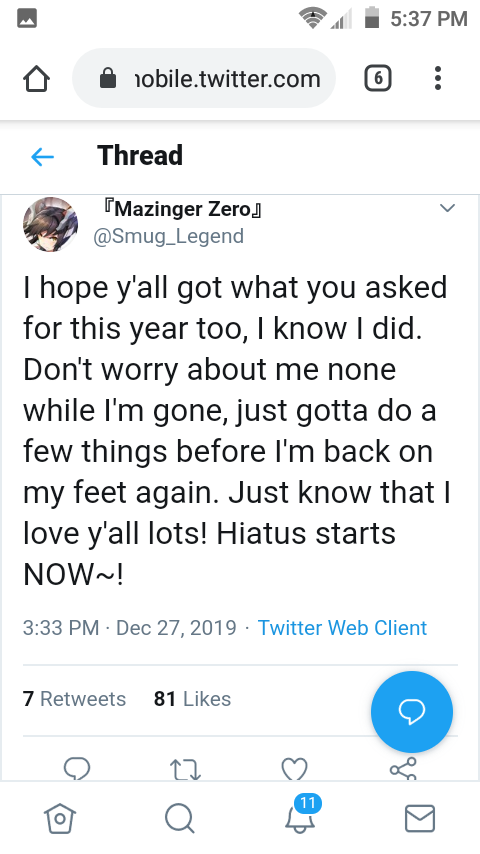This screenshot has width=480, height=854.
Task: Open the @Smug_Legend handle
Action: pyautogui.click(x=168, y=236)
